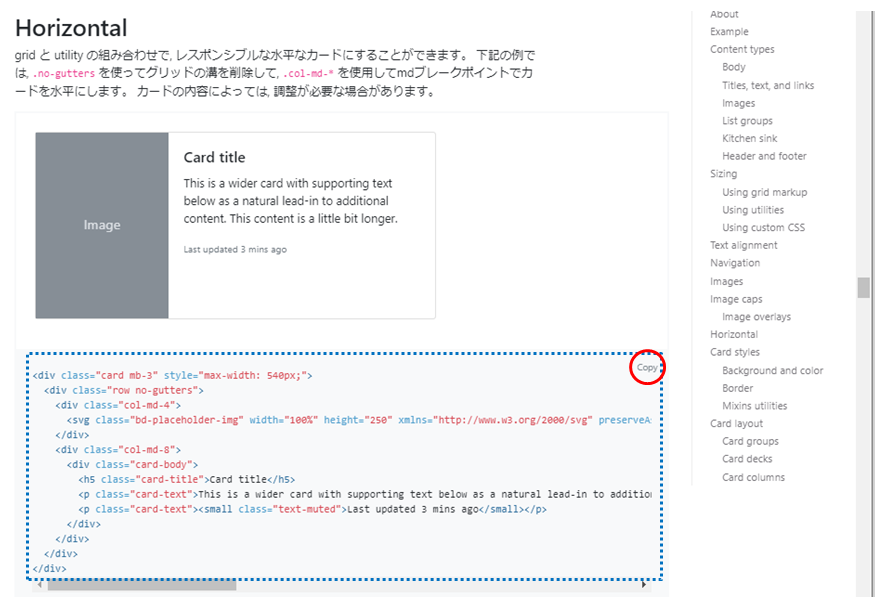Go to Using grid markup
The height and width of the screenshot is (600, 875).
(x=765, y=192)
